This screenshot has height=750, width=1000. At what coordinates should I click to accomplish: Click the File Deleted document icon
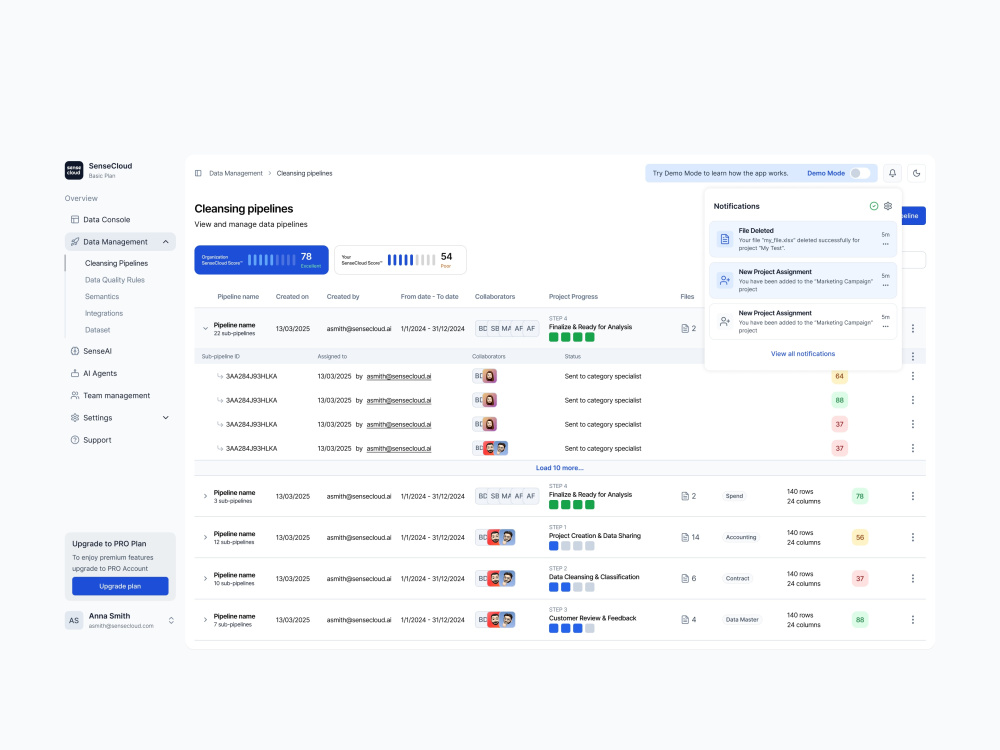point(725,239)
